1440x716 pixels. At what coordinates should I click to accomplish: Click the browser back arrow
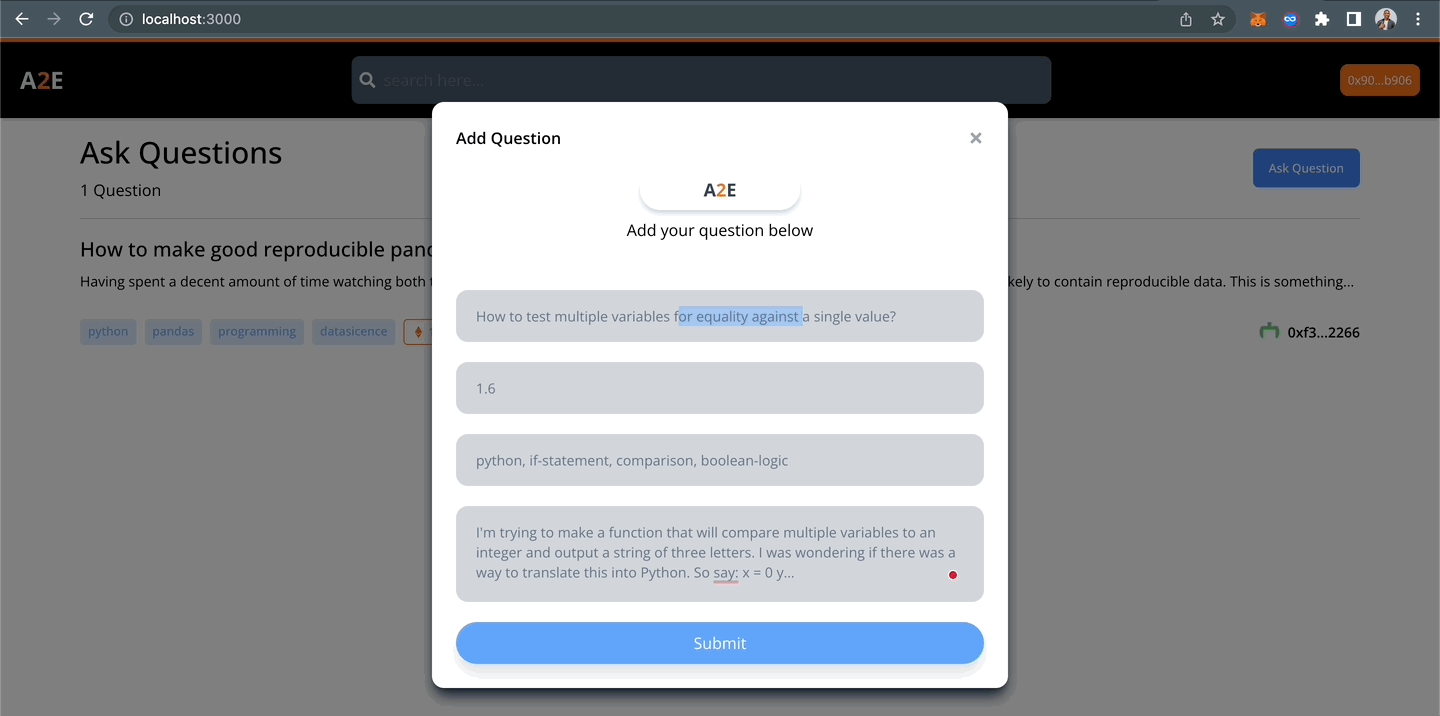22,19
